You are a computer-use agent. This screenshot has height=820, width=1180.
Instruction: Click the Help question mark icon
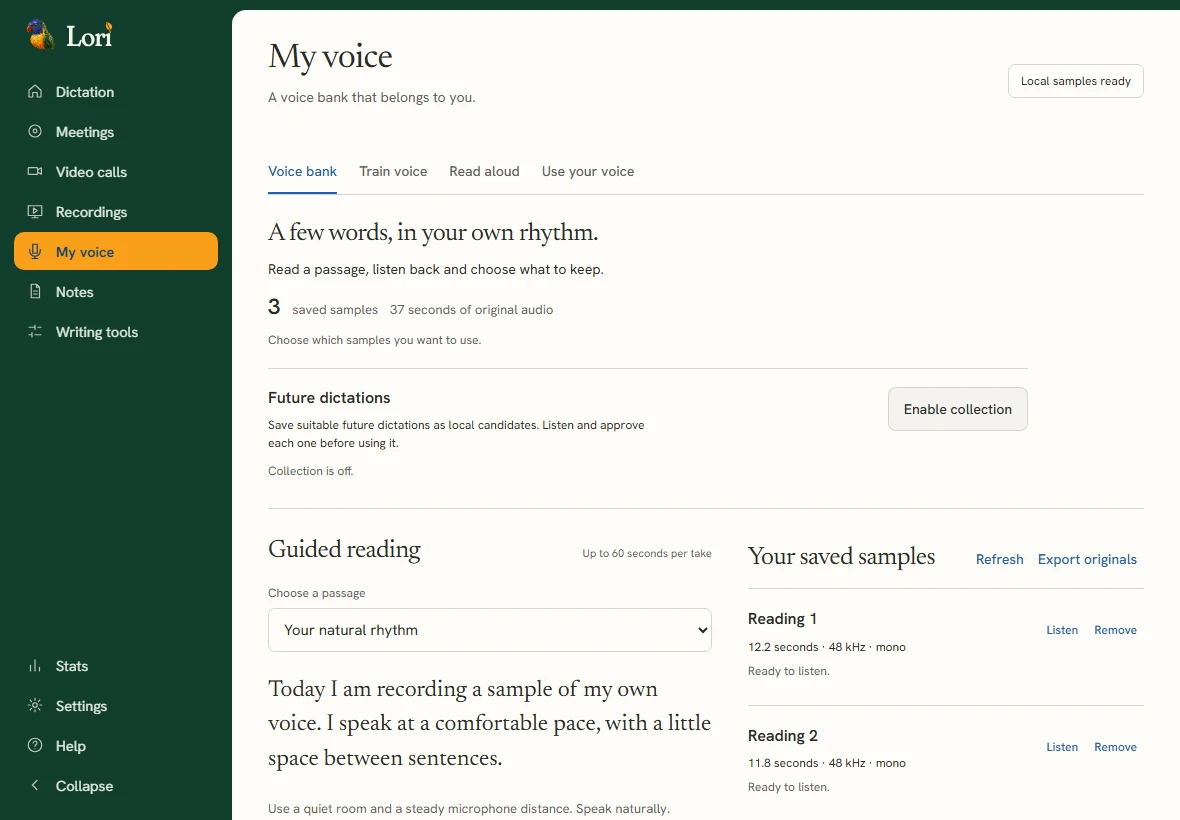pyautogui.click(x=35, y=746)
